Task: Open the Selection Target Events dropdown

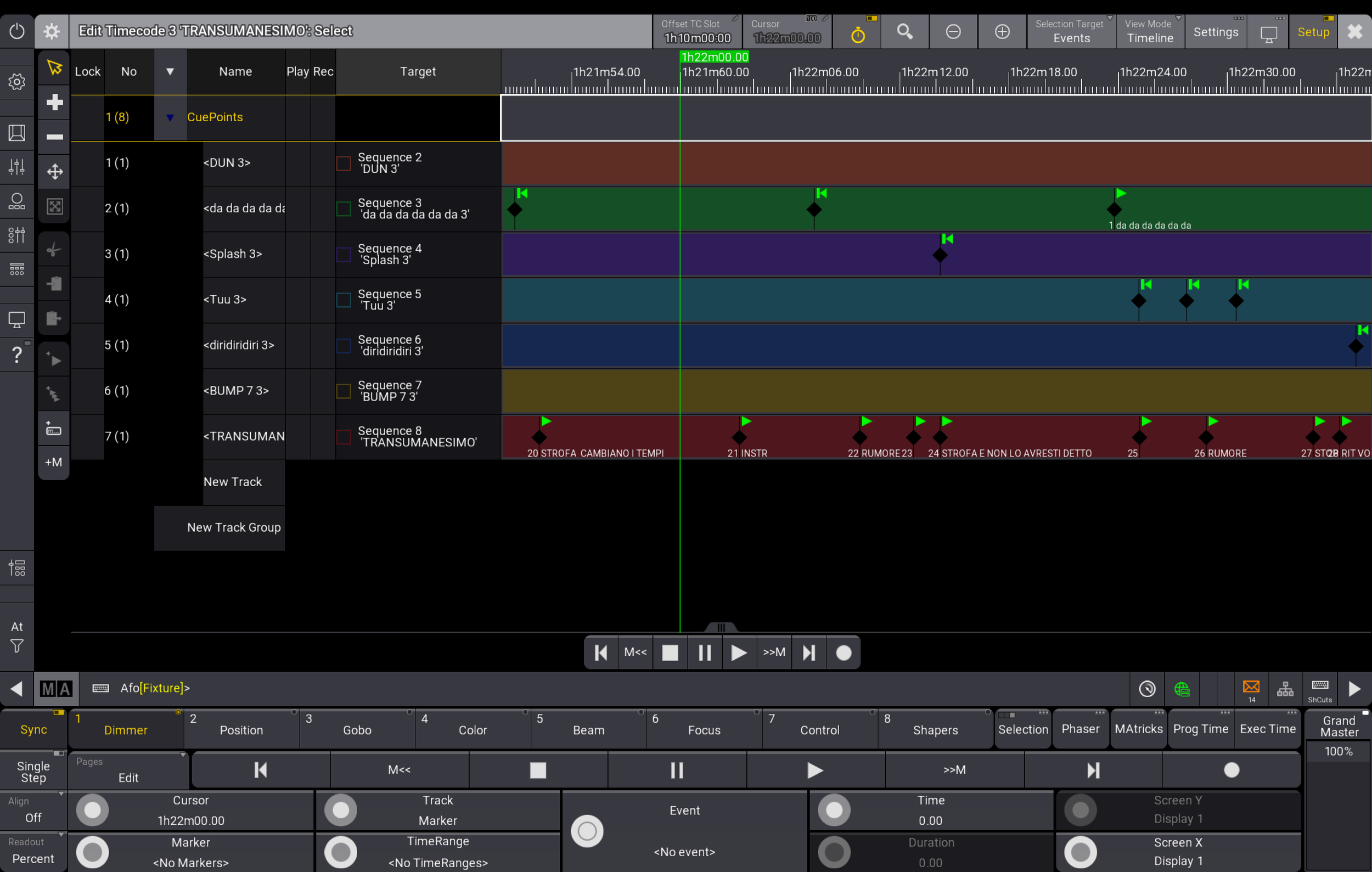Action: click(1071, 32)
